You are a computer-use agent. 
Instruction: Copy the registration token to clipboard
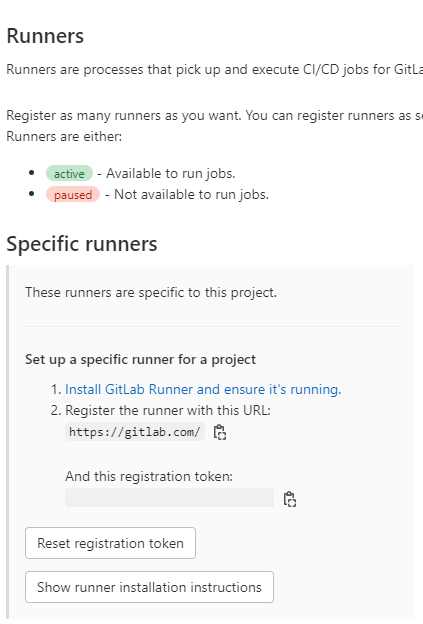290,499
